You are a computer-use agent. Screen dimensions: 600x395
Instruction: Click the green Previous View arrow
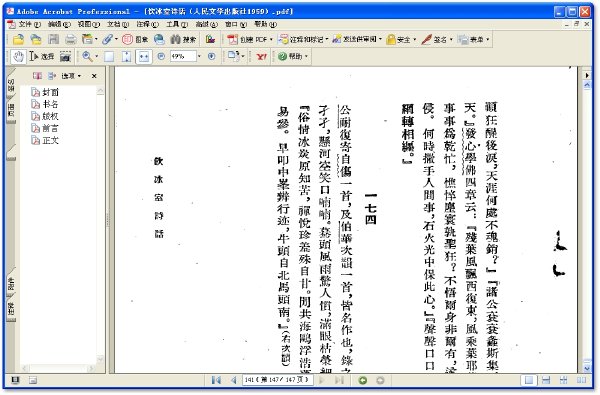363,380
